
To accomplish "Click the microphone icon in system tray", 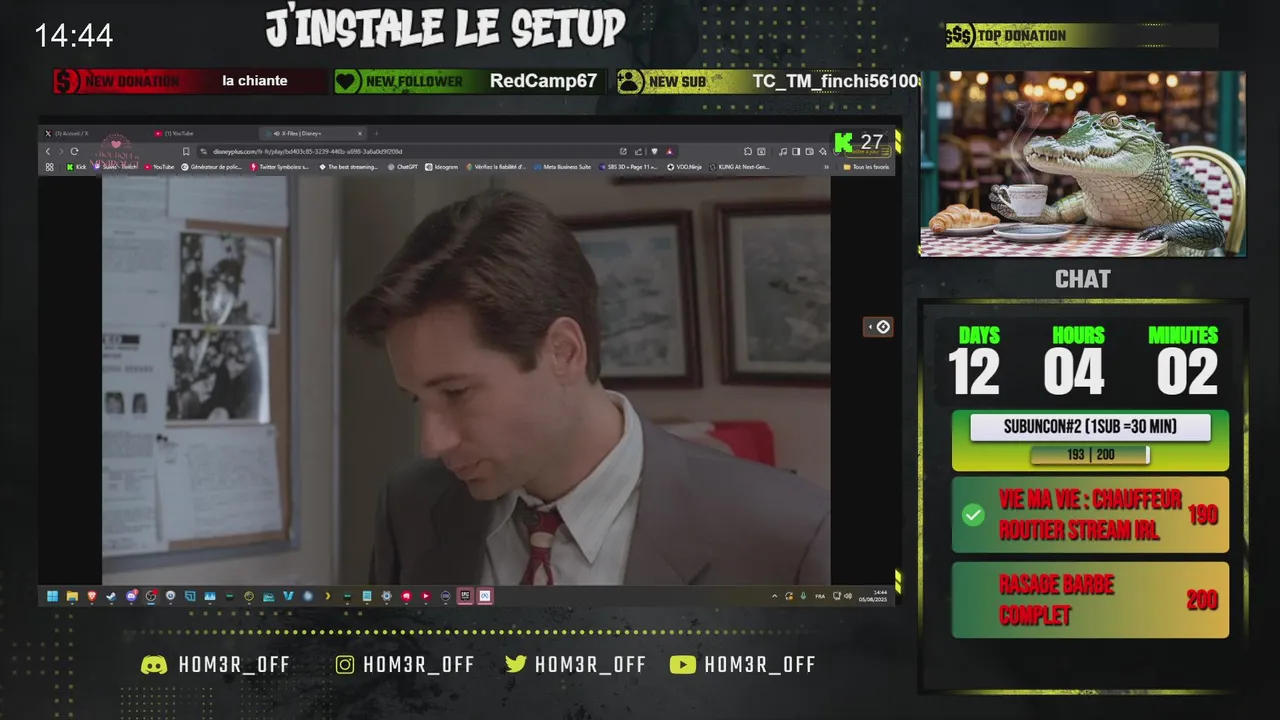I will pos(803,596).
